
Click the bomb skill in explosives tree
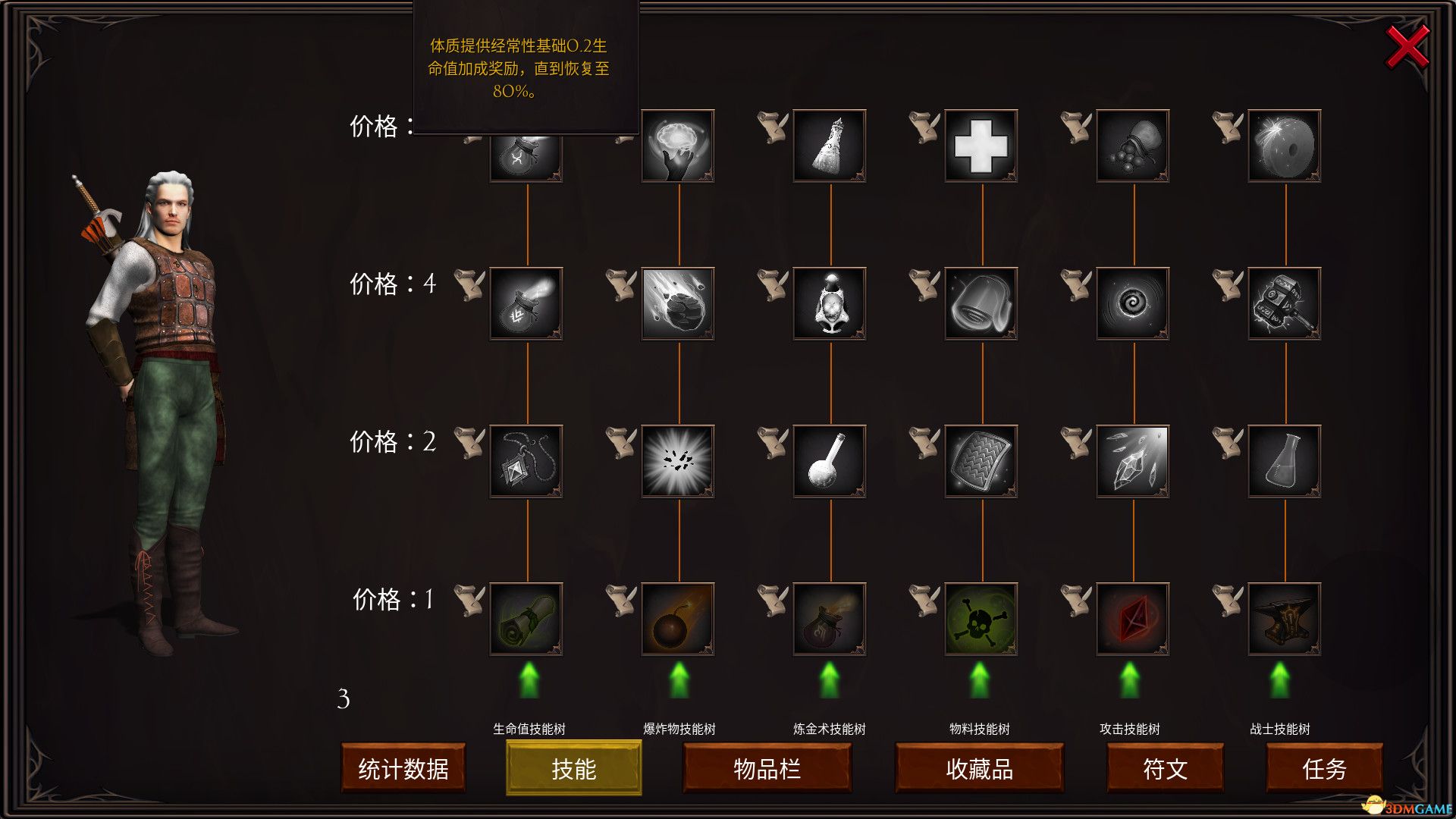[x=678, y=619]
